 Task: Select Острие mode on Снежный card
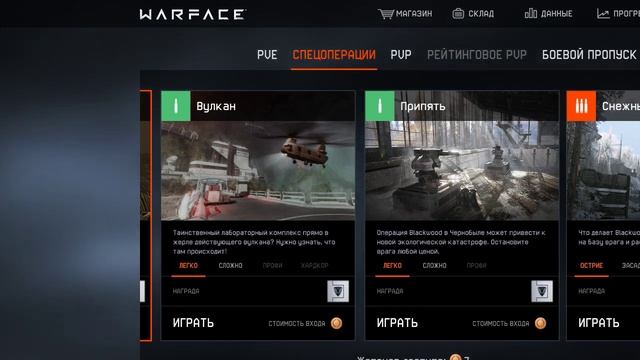[x=591, y=266]
